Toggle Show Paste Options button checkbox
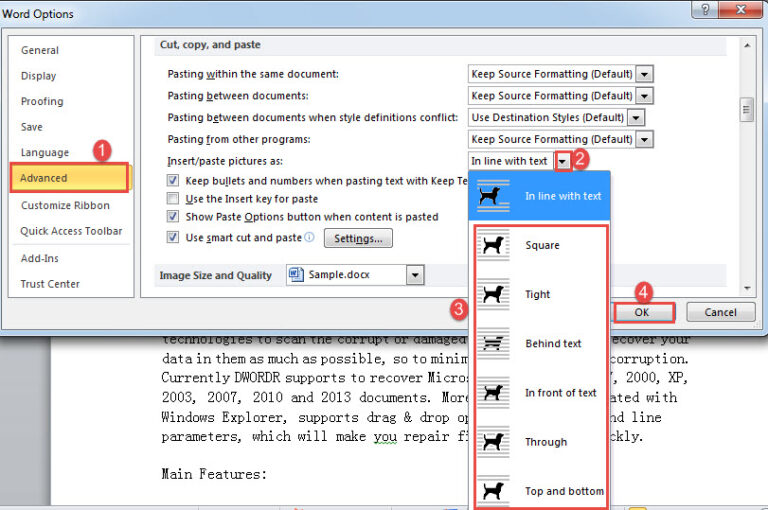This screenshot has width=768, height=510. point(172,217)
